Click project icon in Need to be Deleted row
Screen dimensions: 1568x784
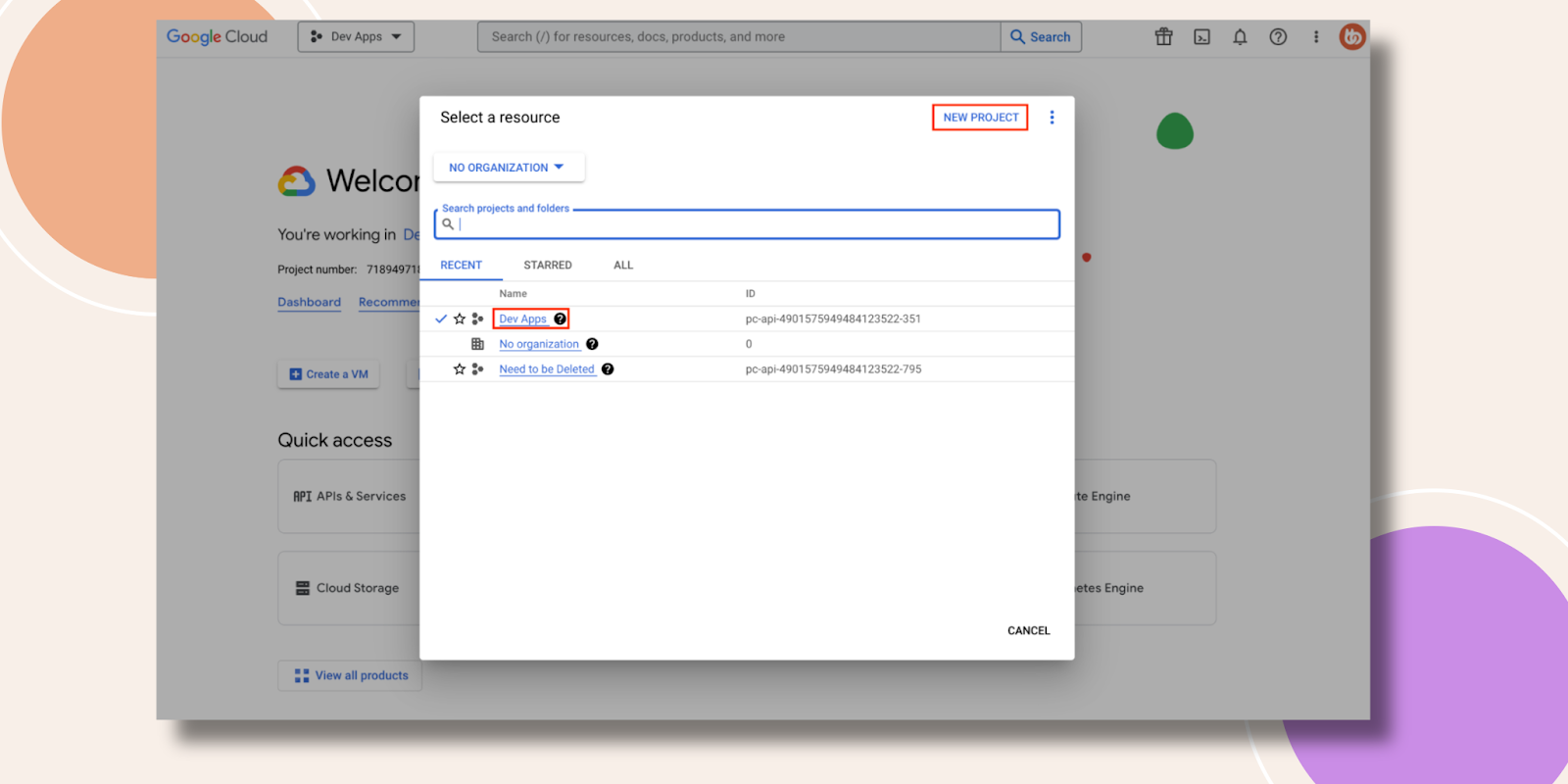[x=477, y=369]
